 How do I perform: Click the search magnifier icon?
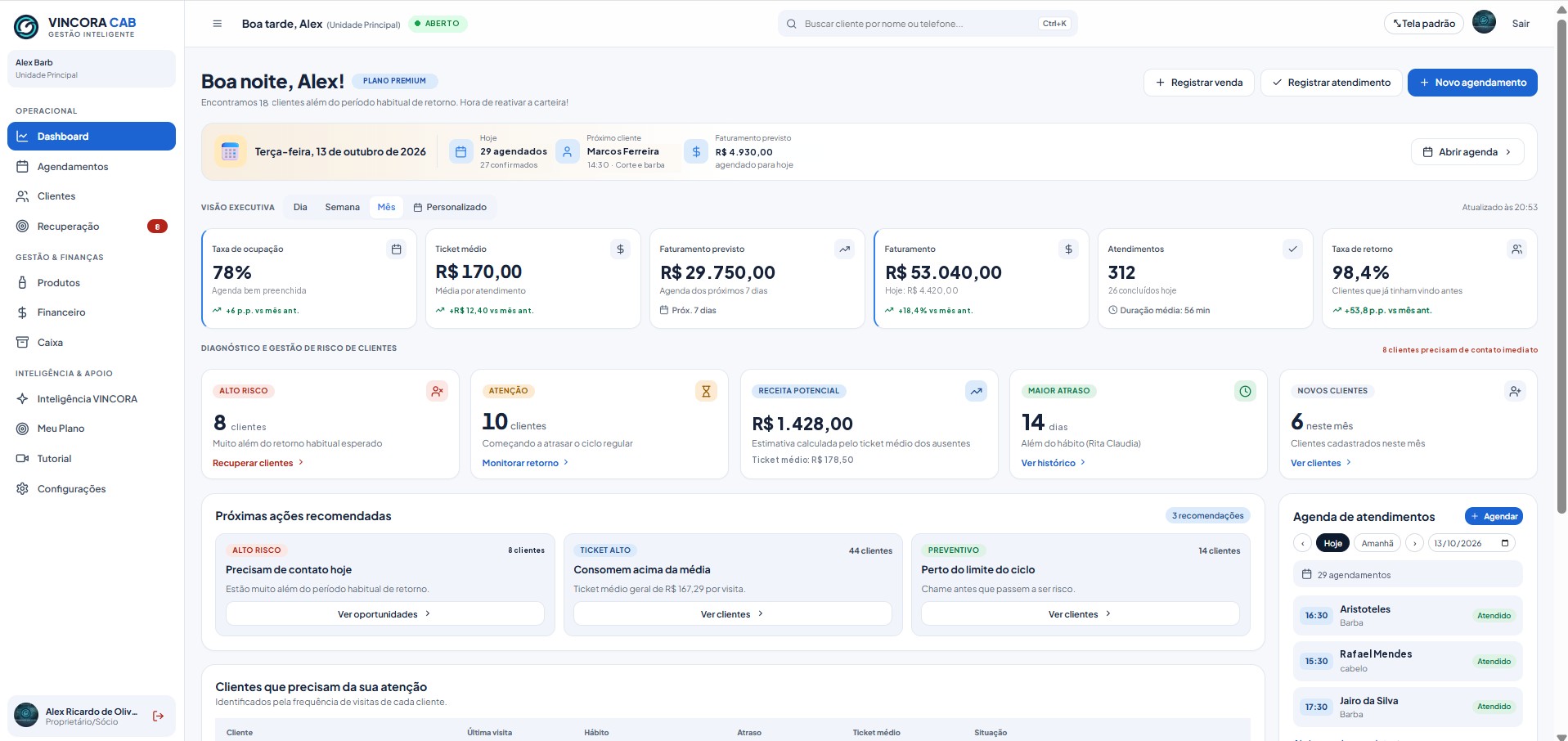(x=791, y=24)
